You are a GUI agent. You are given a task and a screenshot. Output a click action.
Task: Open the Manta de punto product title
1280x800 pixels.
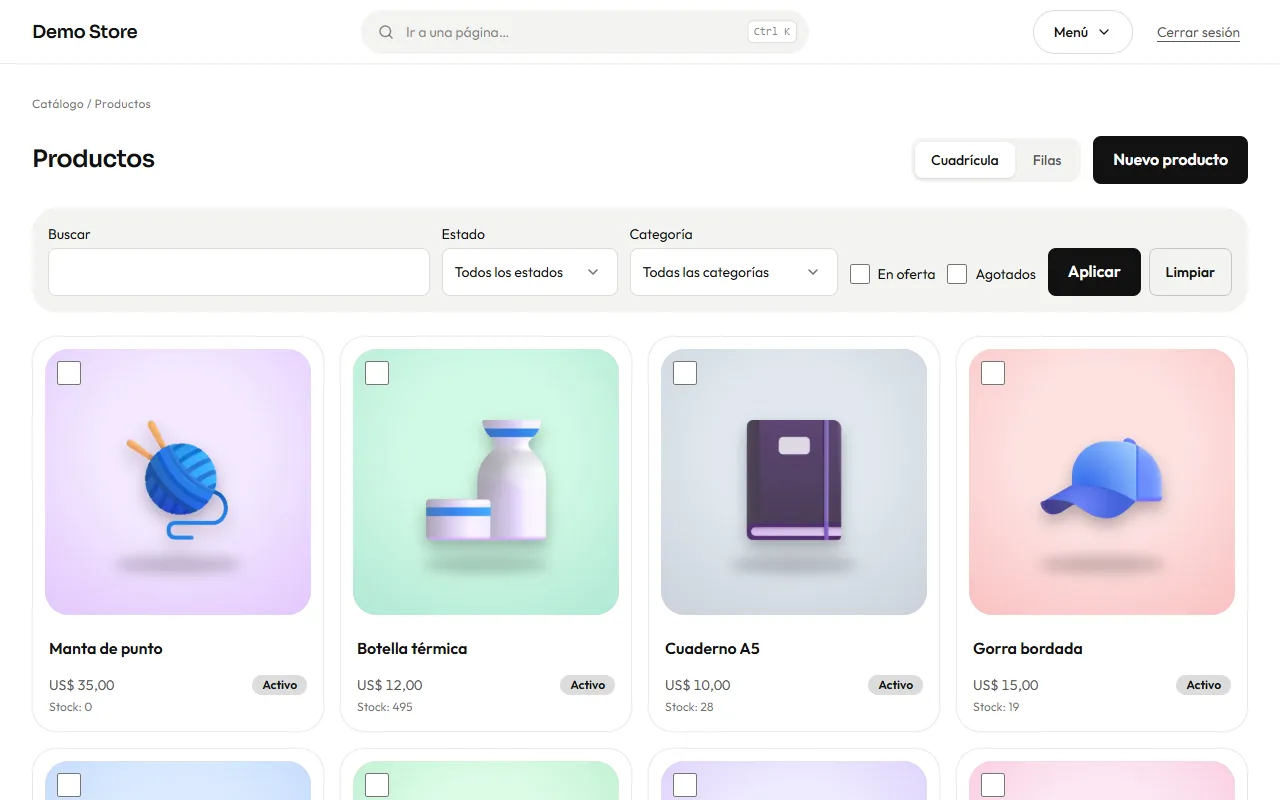tap(106, 649)
